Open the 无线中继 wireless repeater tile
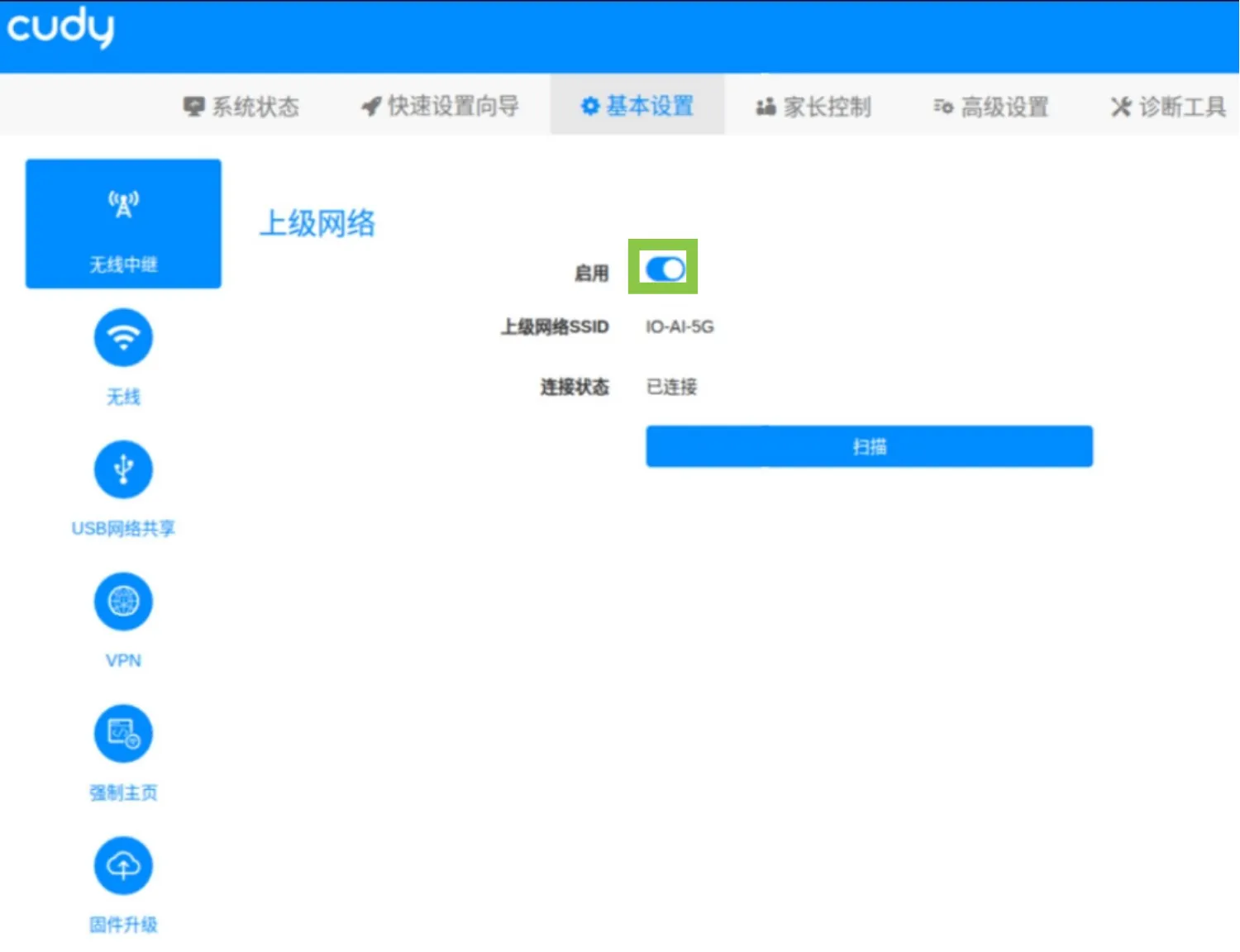This screenshot has height=952, width=1240. point(123,223)
